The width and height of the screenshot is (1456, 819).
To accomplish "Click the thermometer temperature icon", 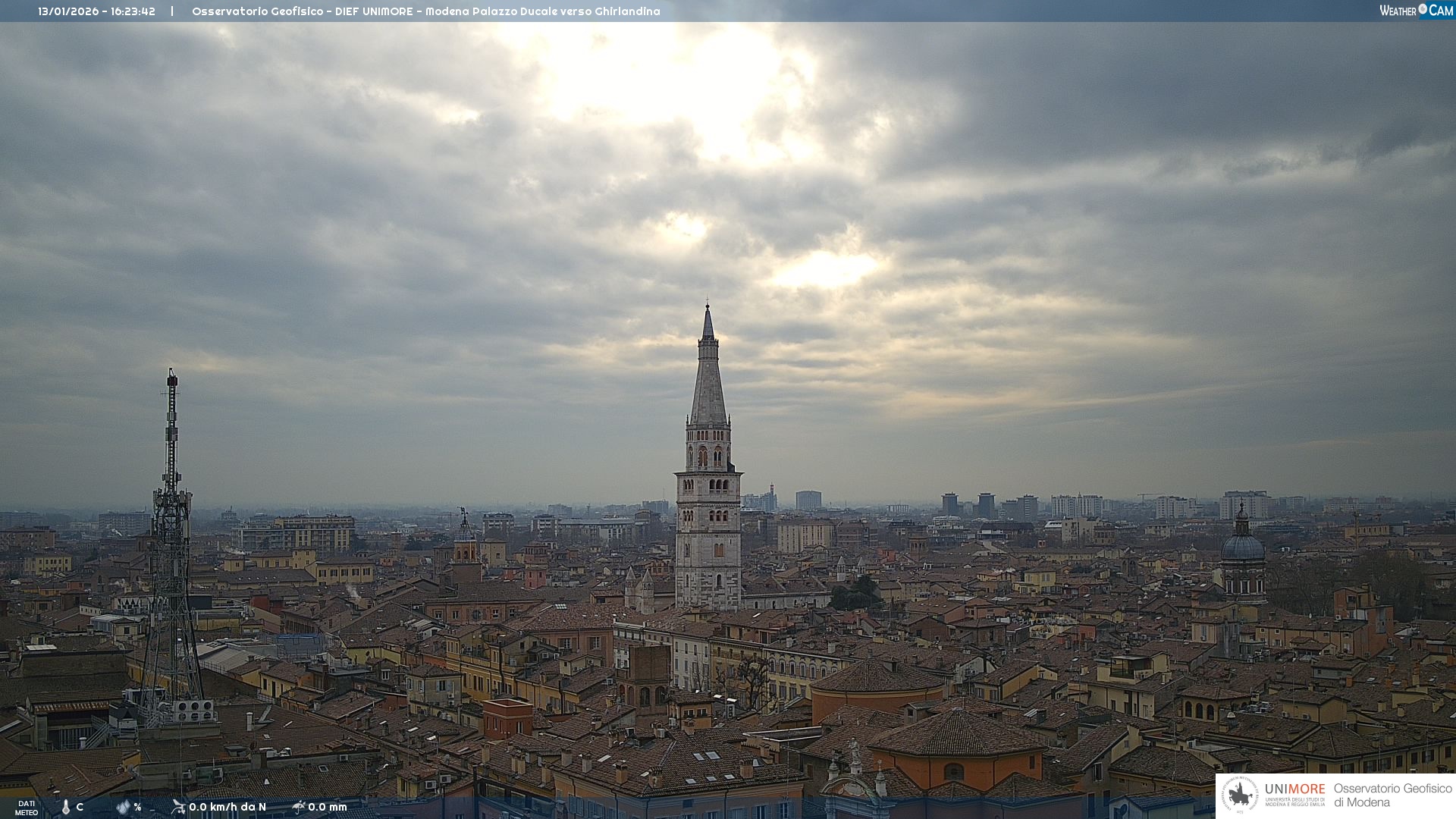I will pos(66,807).
